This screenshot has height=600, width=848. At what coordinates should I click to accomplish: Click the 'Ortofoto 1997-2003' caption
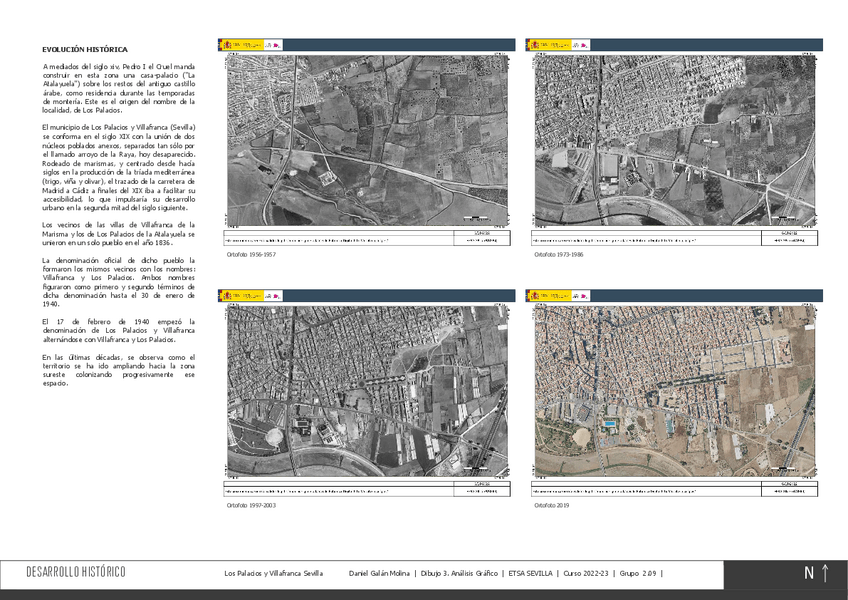tap(251, 506)
